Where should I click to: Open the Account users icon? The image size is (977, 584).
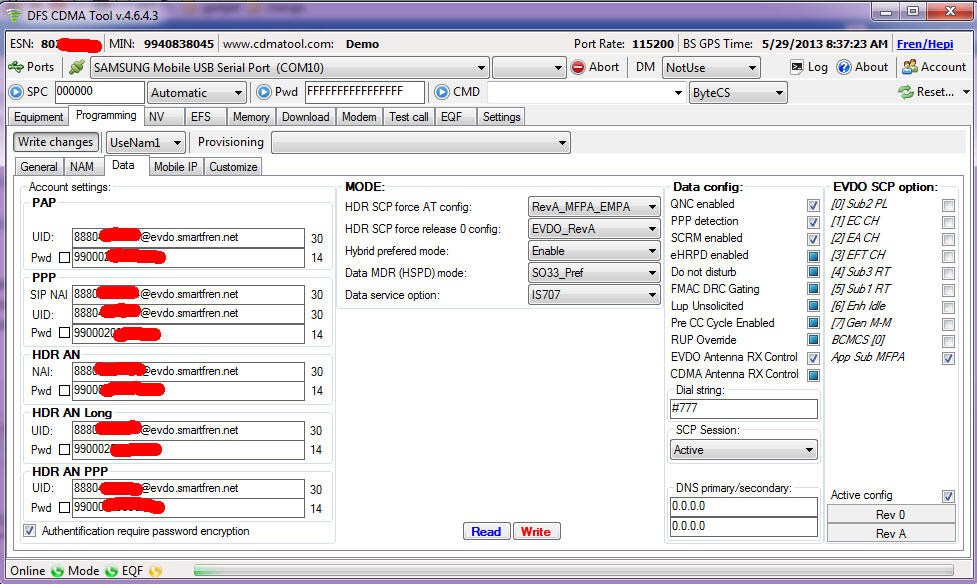click(910, 67)
